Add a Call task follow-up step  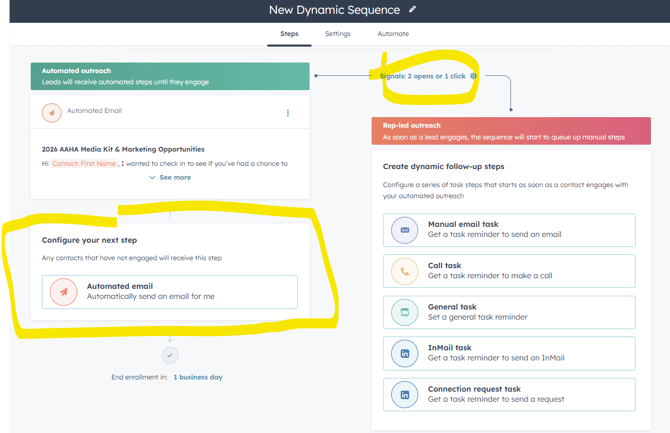509,271
